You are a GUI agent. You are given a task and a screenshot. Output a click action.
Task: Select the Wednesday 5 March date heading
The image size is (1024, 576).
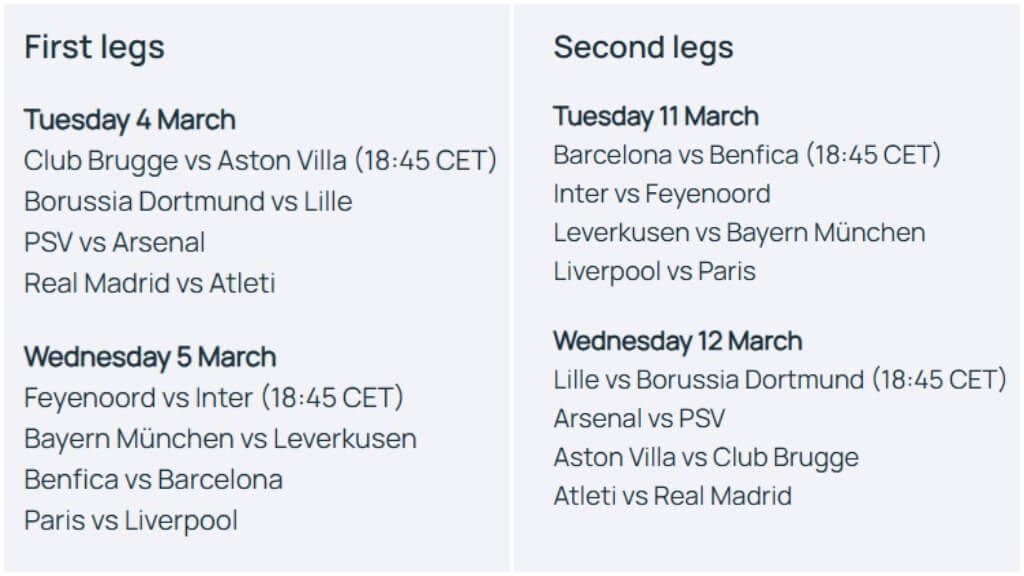(150, 357)
